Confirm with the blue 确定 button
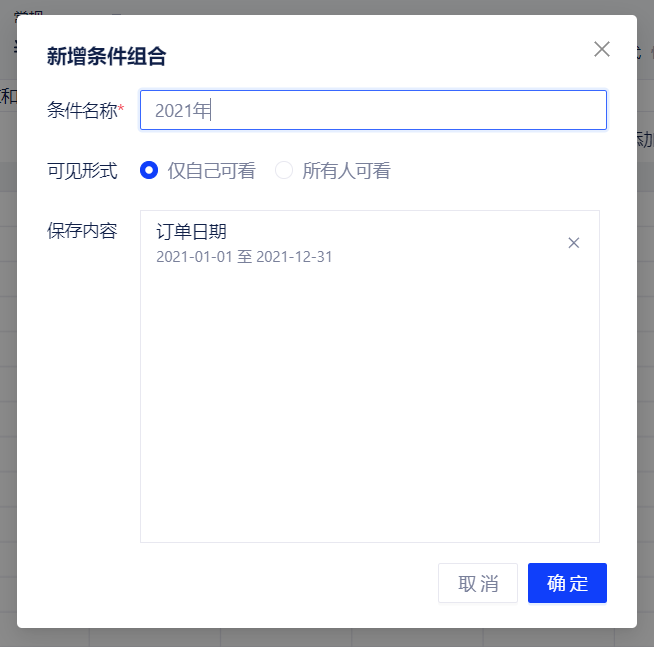Viewport: 654px width, 647px height. [567, 583]
